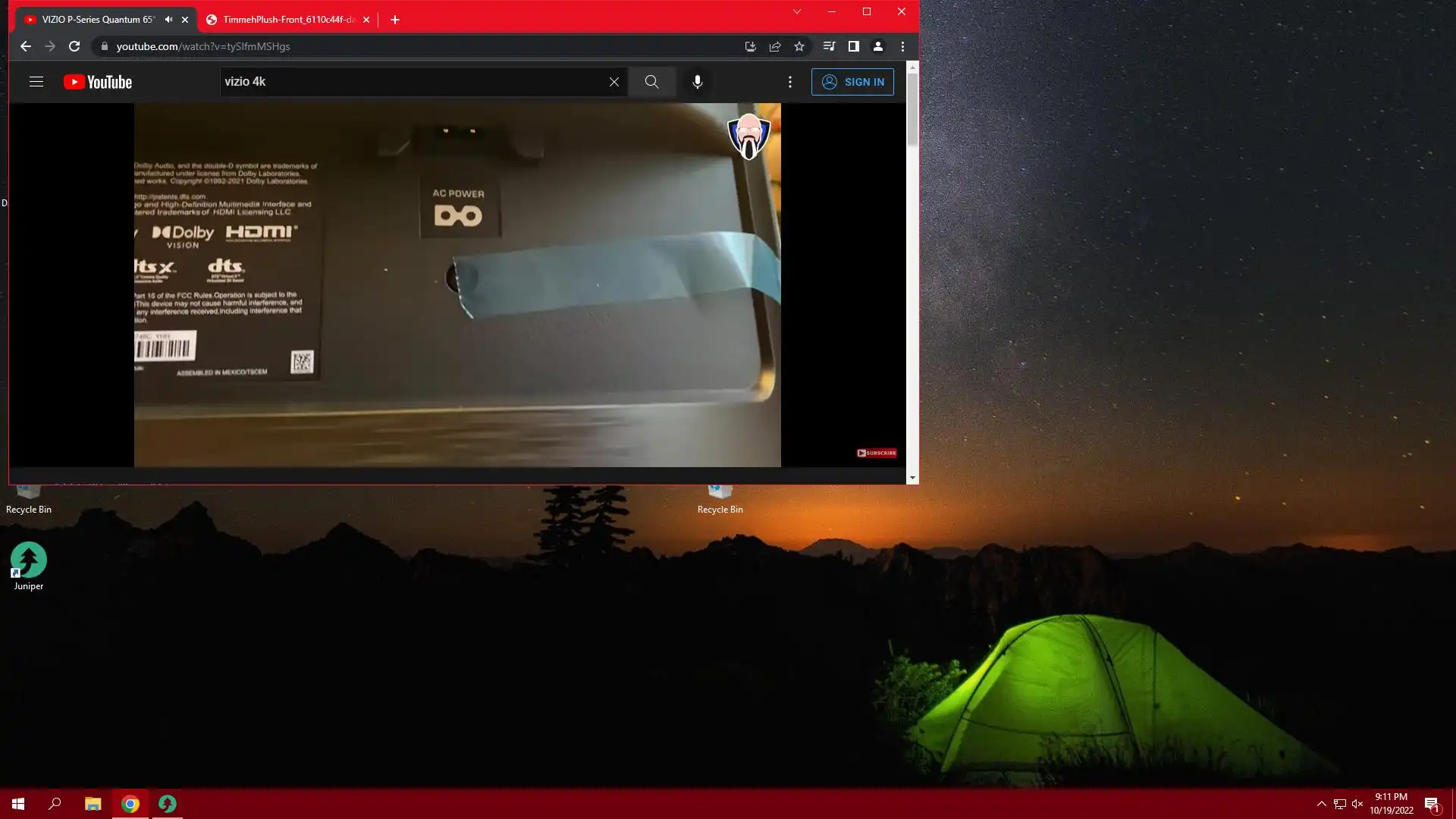
Task: Click the YouTube search magnifier button
Action: tap(651, 82)
